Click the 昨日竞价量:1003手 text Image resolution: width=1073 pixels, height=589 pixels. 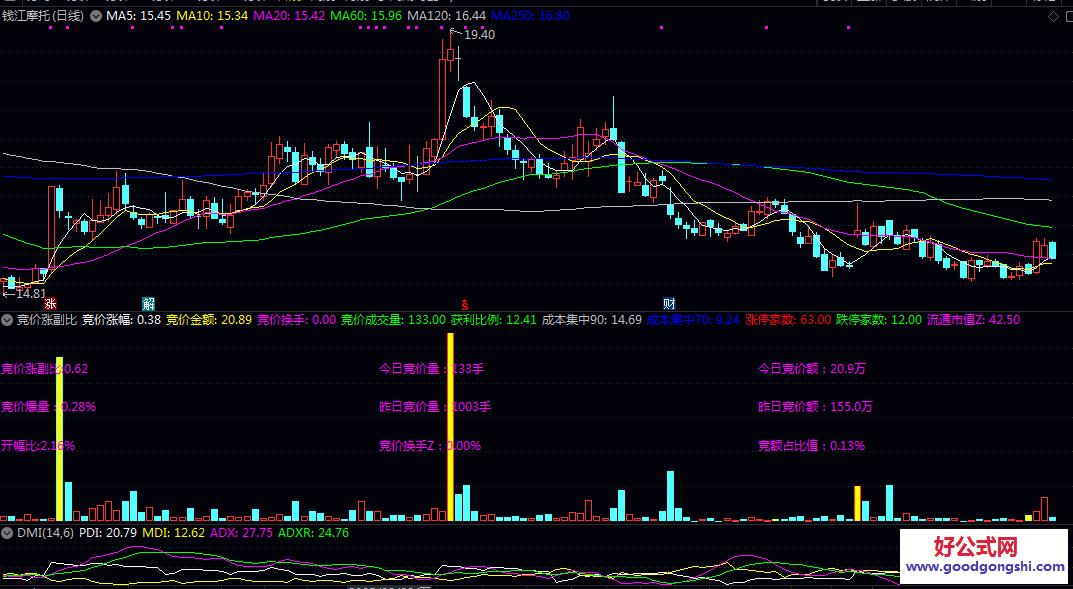point(435,406)
